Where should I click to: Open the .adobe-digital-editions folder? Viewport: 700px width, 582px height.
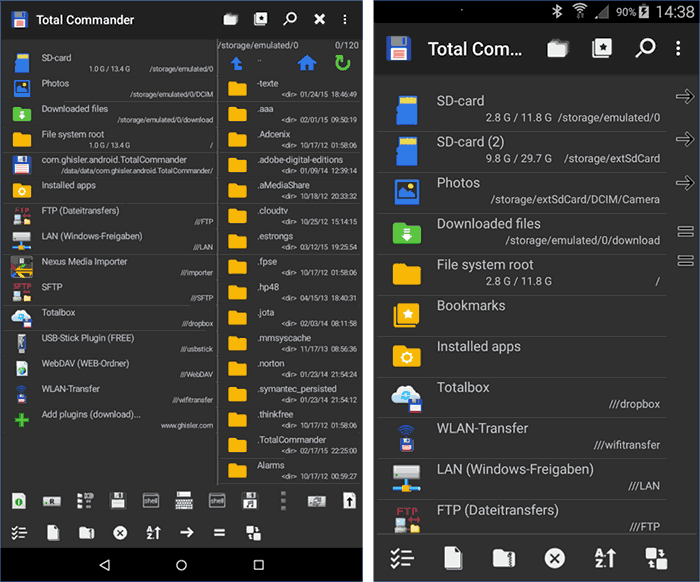tap(290, 165)
